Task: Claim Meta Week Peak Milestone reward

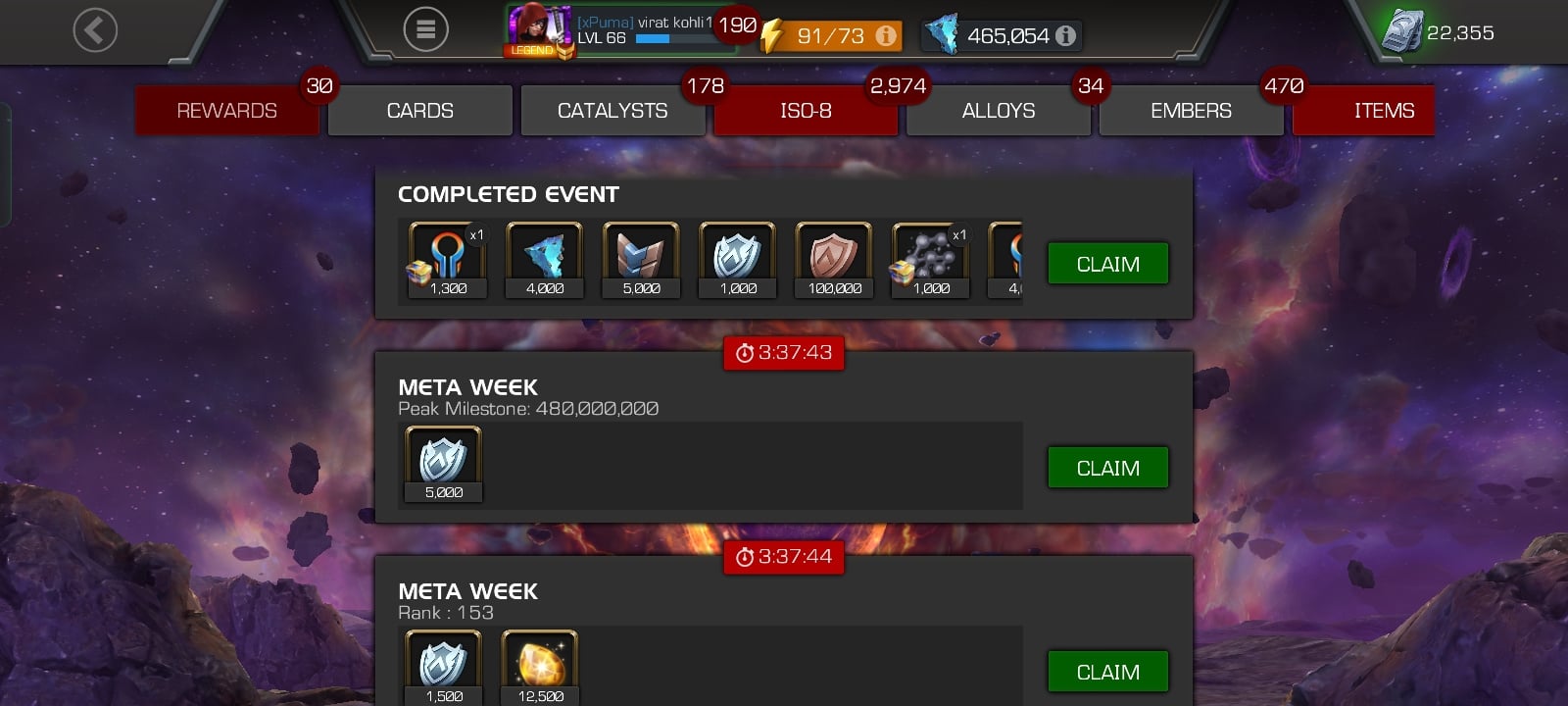Action: click(x=1107, y=468)
